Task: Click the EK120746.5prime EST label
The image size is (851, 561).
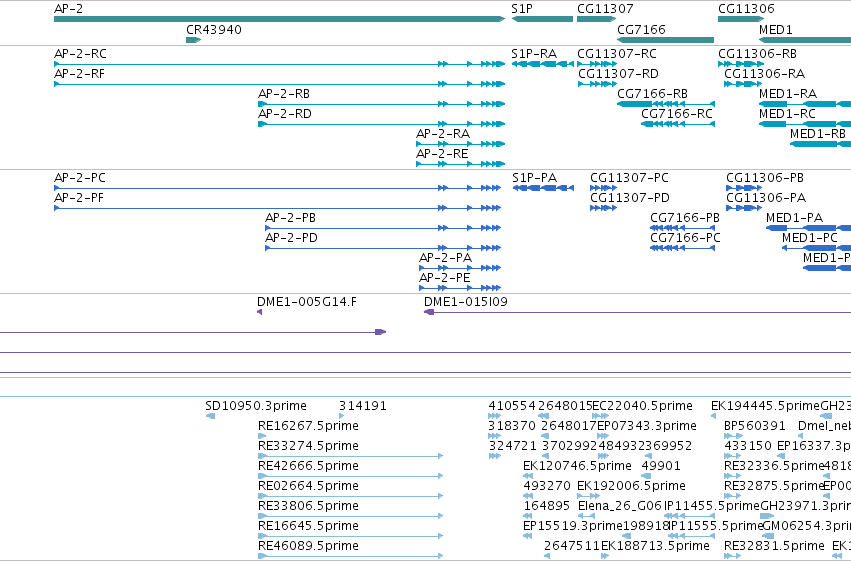Action: tap(577, 466)
